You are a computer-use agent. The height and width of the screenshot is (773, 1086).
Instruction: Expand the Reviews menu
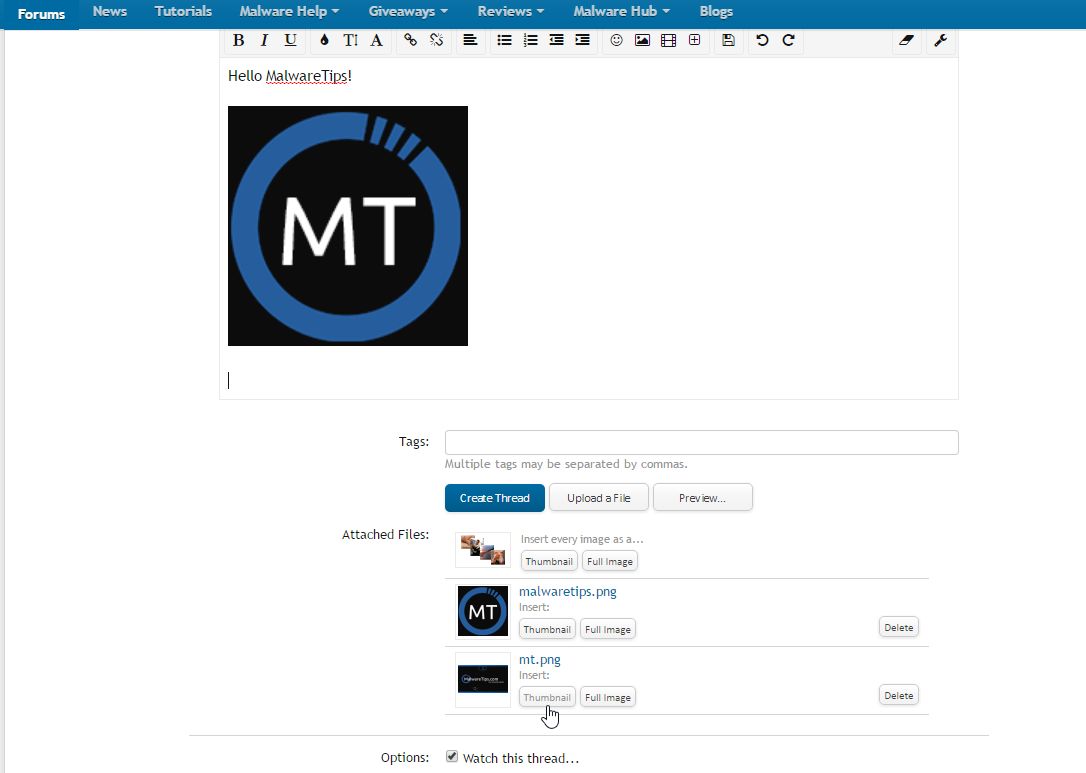(510, 11)
